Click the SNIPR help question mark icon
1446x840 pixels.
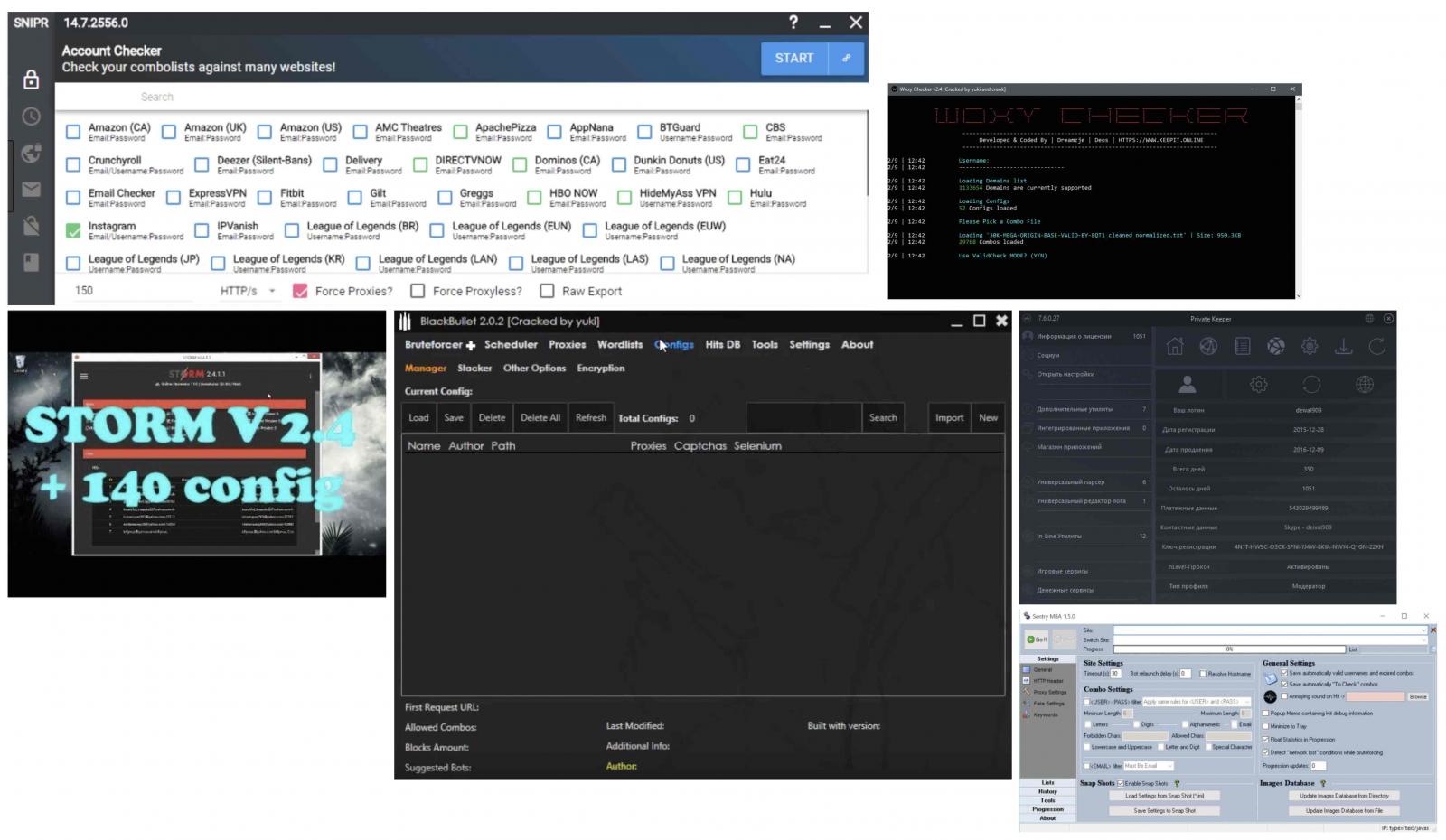(793, 22)
